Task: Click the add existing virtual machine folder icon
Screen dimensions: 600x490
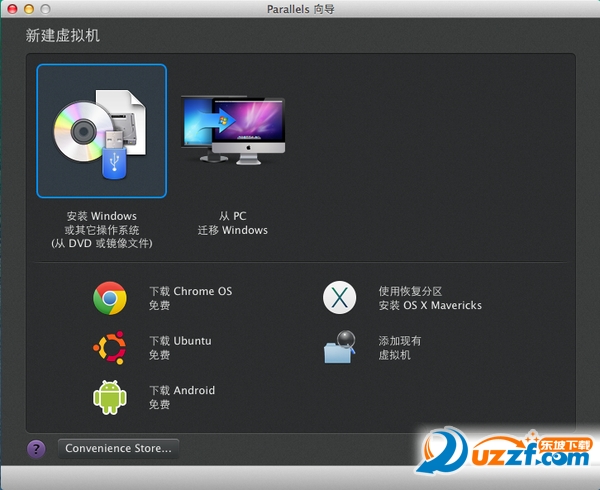Action: click(340, 347)
